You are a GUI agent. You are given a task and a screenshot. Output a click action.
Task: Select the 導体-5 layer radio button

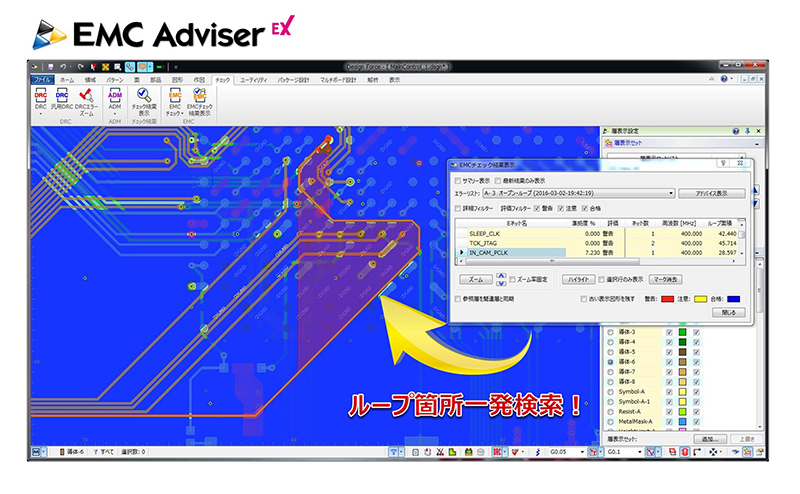(x=610, y=352)
